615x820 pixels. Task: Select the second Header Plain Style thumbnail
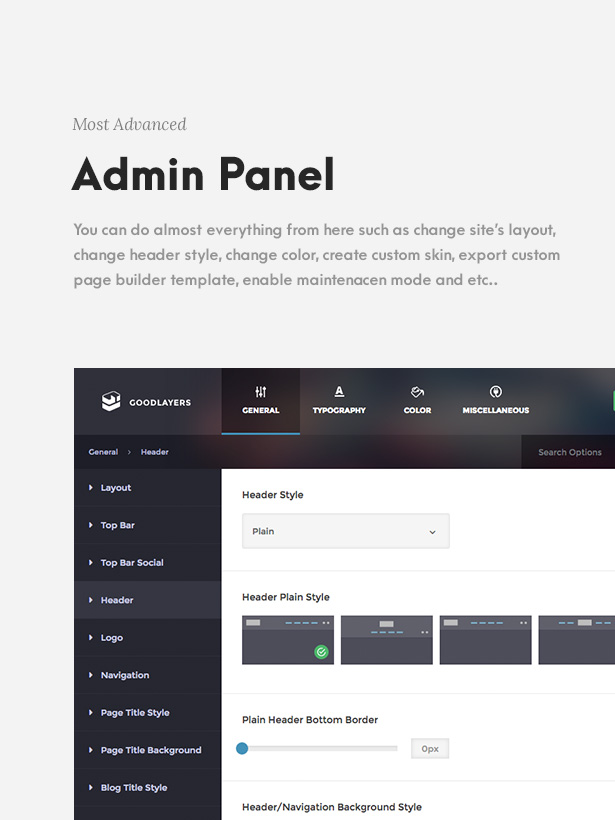pos(386,640)
